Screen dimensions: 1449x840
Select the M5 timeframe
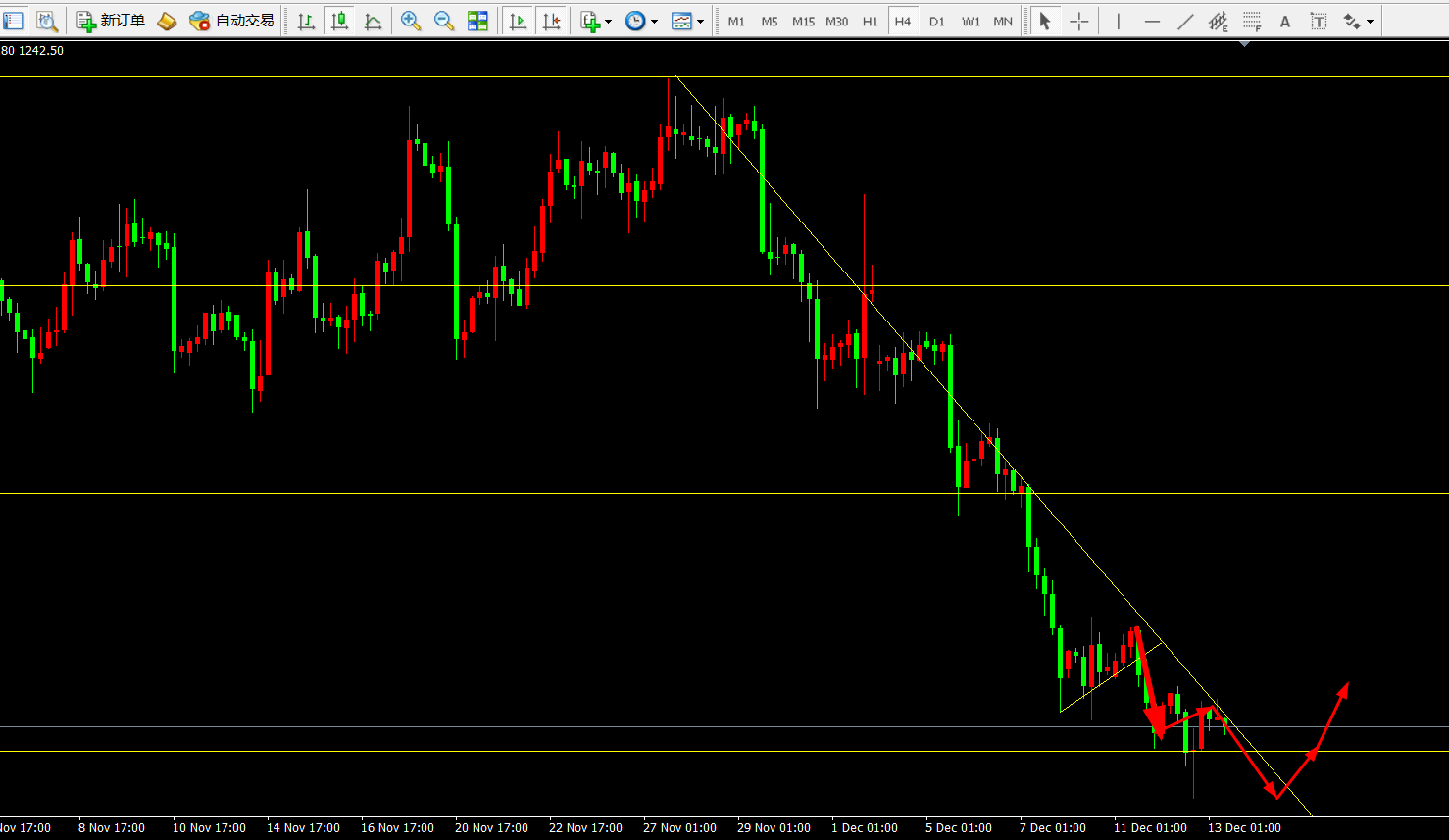click(770, 21)
